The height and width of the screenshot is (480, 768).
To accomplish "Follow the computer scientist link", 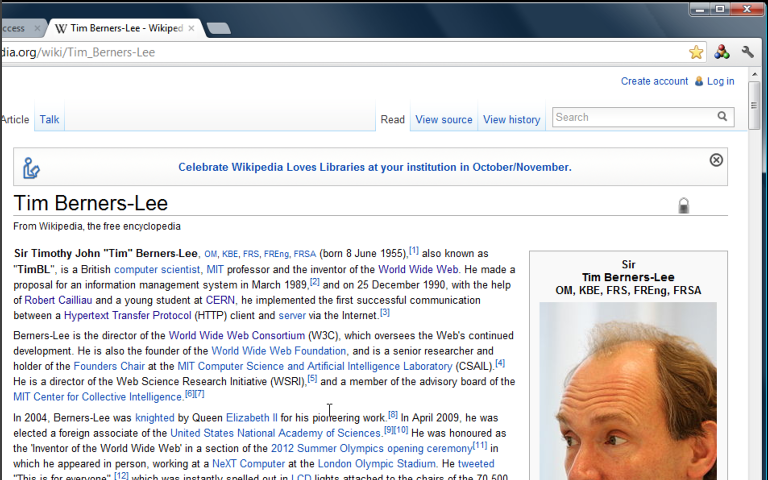I will 157,269.
